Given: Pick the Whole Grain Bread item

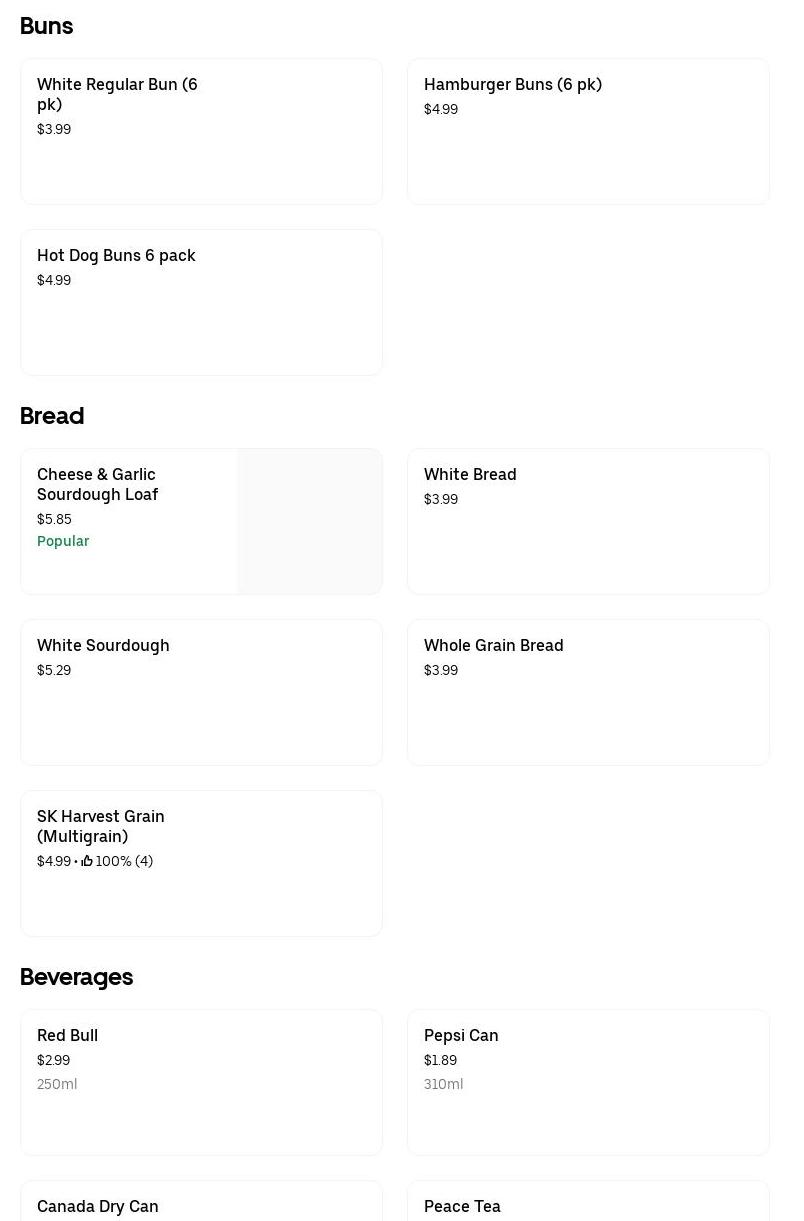Looking at the screenshot, I should click(588, 692).
